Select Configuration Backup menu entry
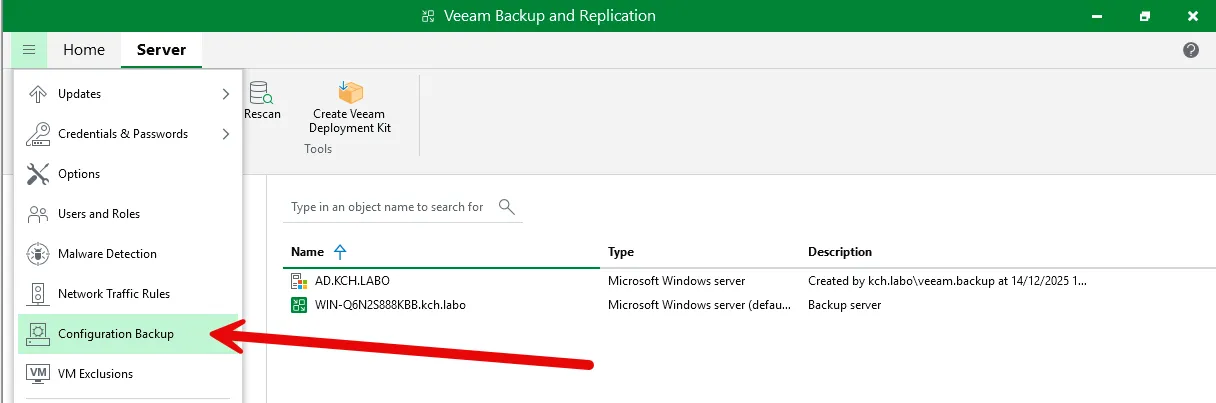 116,334
